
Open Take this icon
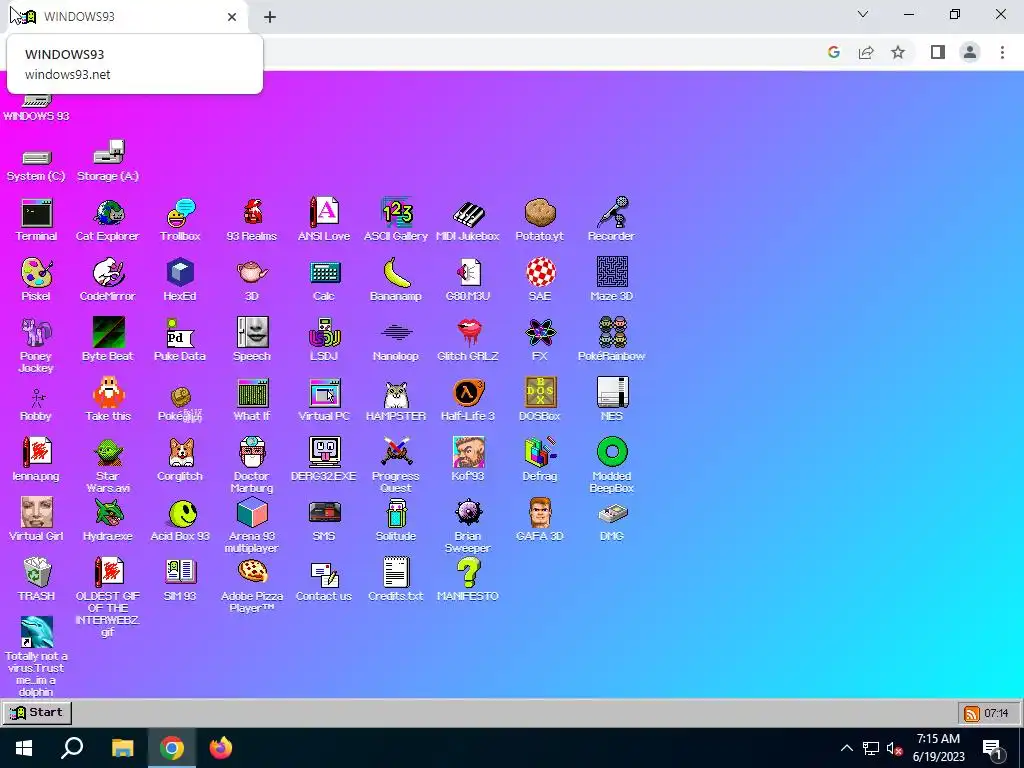[108, 393]
